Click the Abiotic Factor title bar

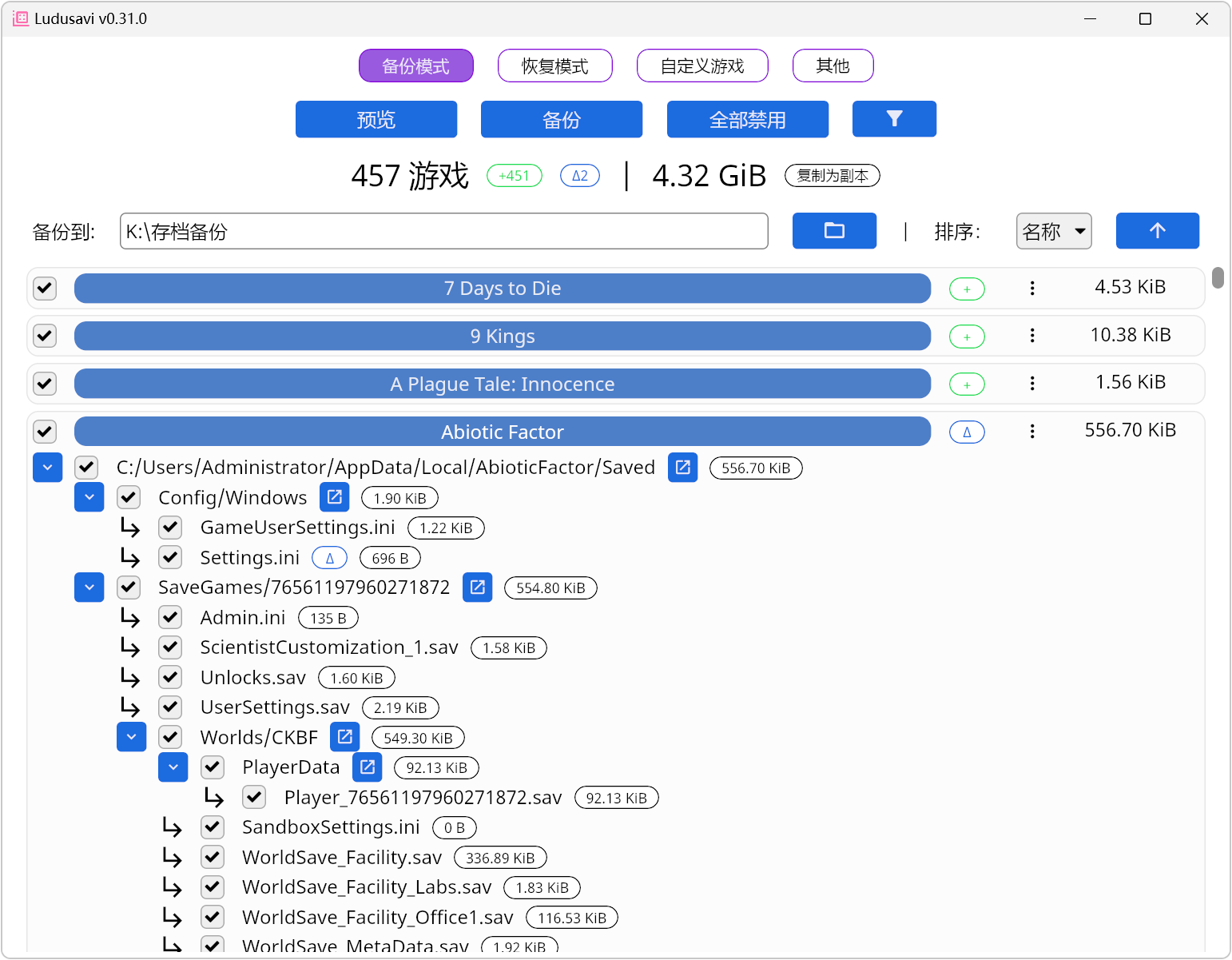coord(503,432)
